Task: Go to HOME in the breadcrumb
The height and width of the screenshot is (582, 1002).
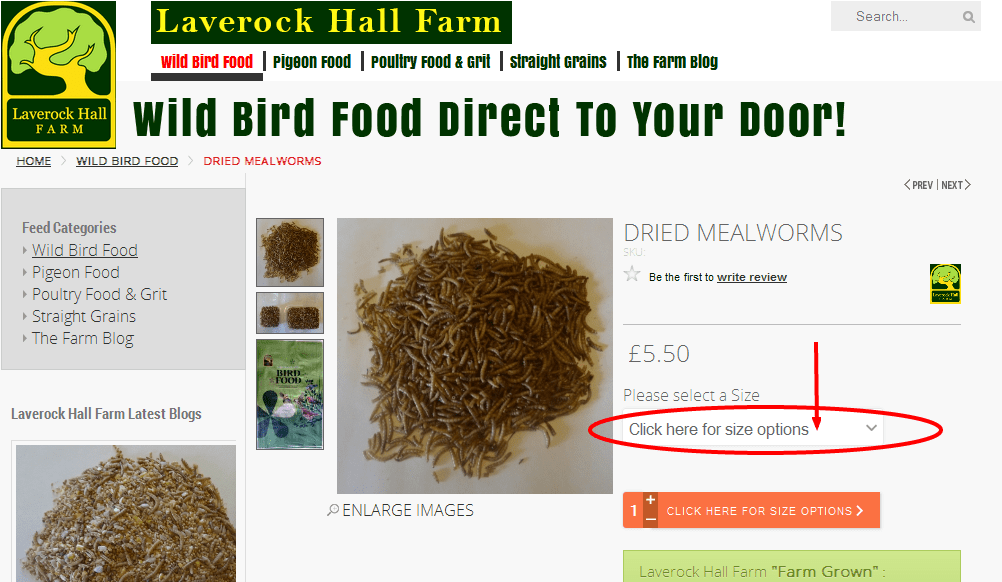Action: click(x=33, y=161)
